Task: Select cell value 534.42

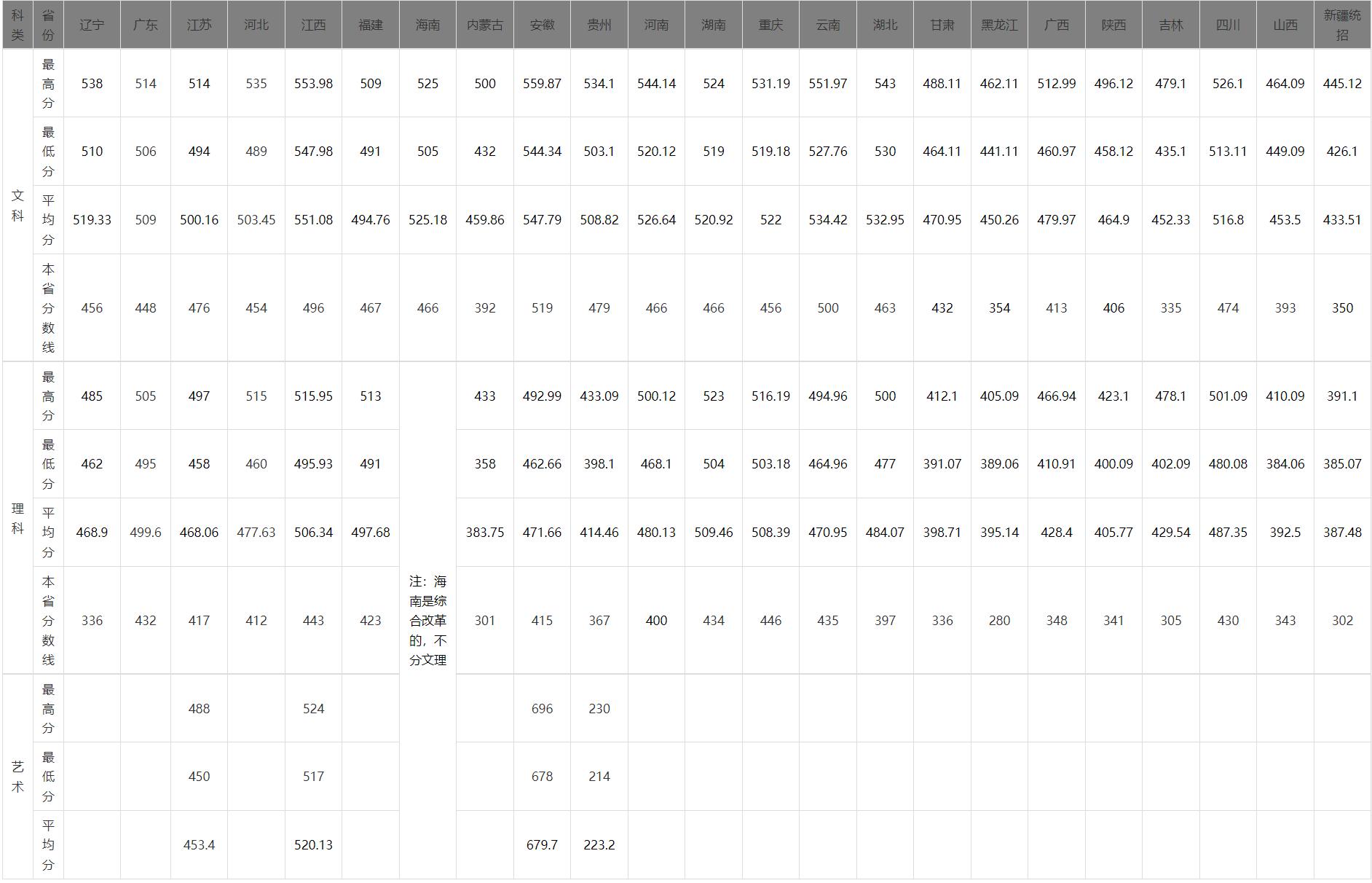Action: 828,220
